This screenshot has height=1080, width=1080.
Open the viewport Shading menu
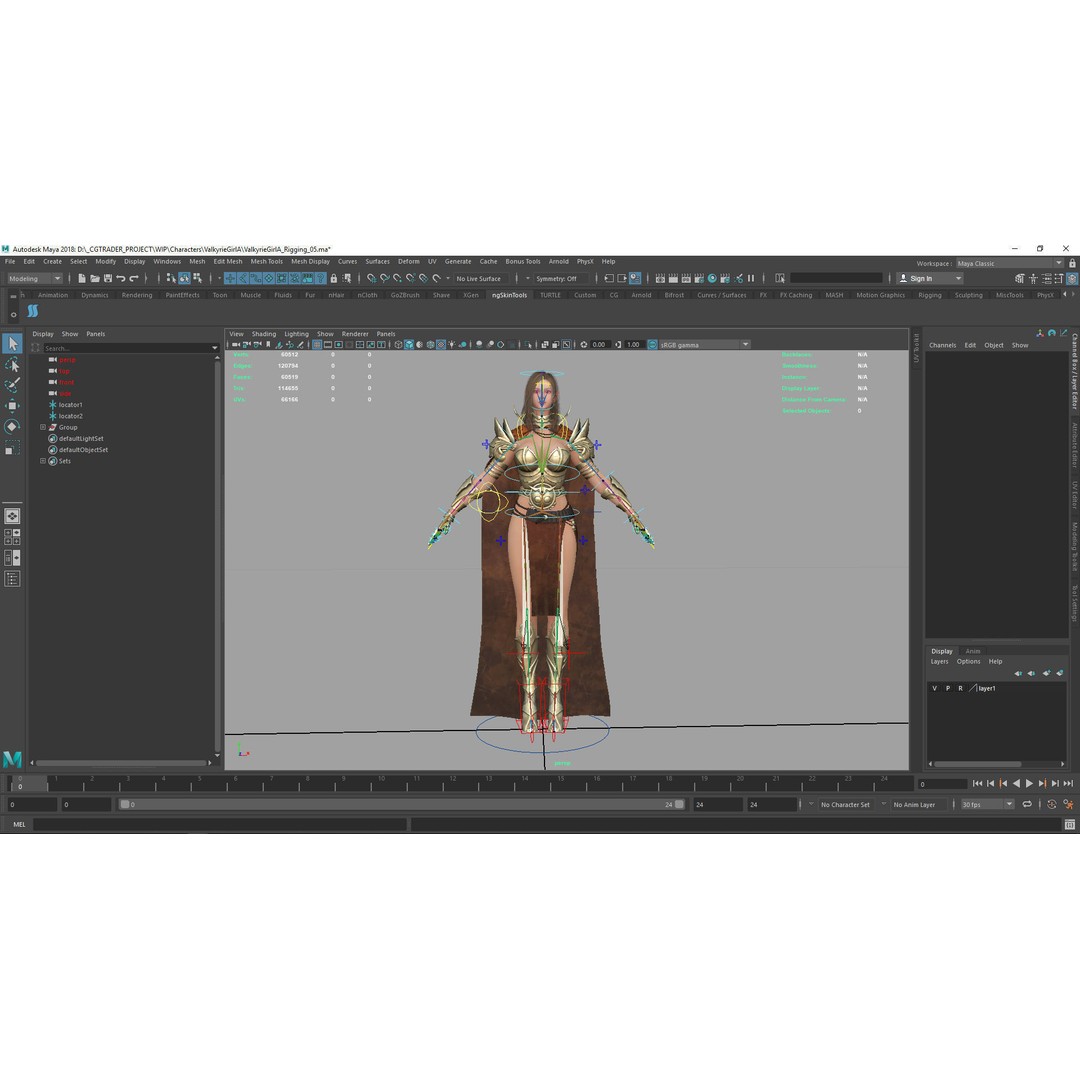coord(264,334)
